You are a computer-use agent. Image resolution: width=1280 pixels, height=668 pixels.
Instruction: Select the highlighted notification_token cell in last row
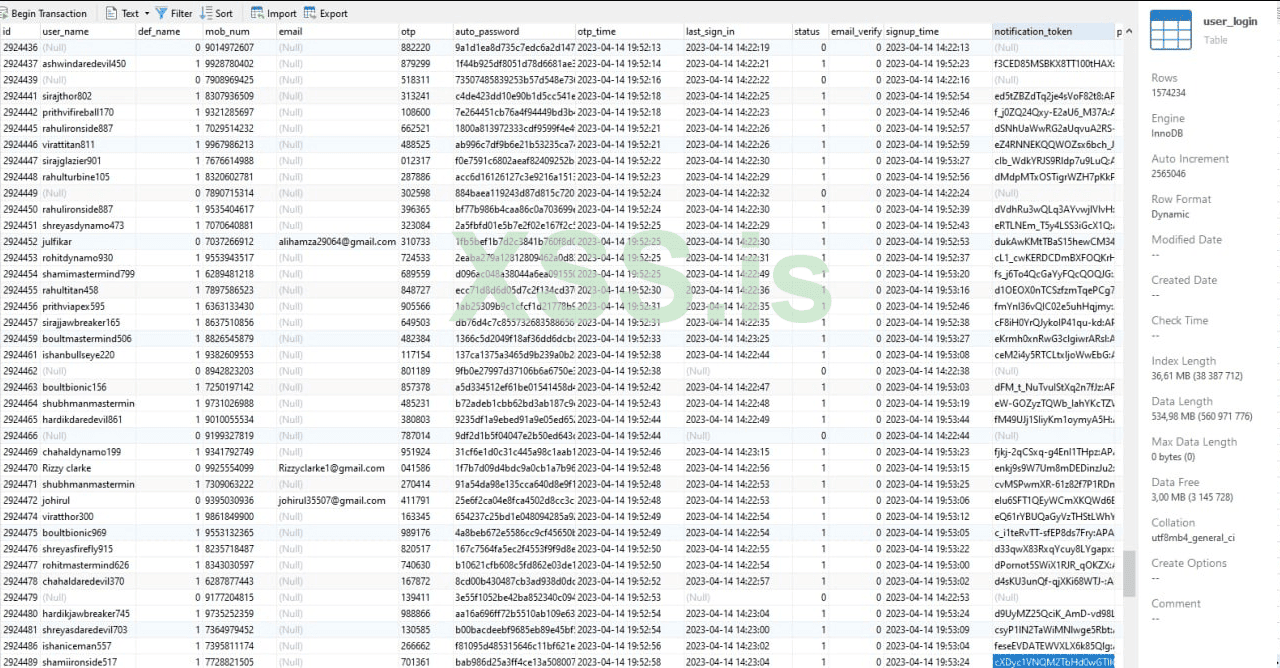pos(1054,662)
